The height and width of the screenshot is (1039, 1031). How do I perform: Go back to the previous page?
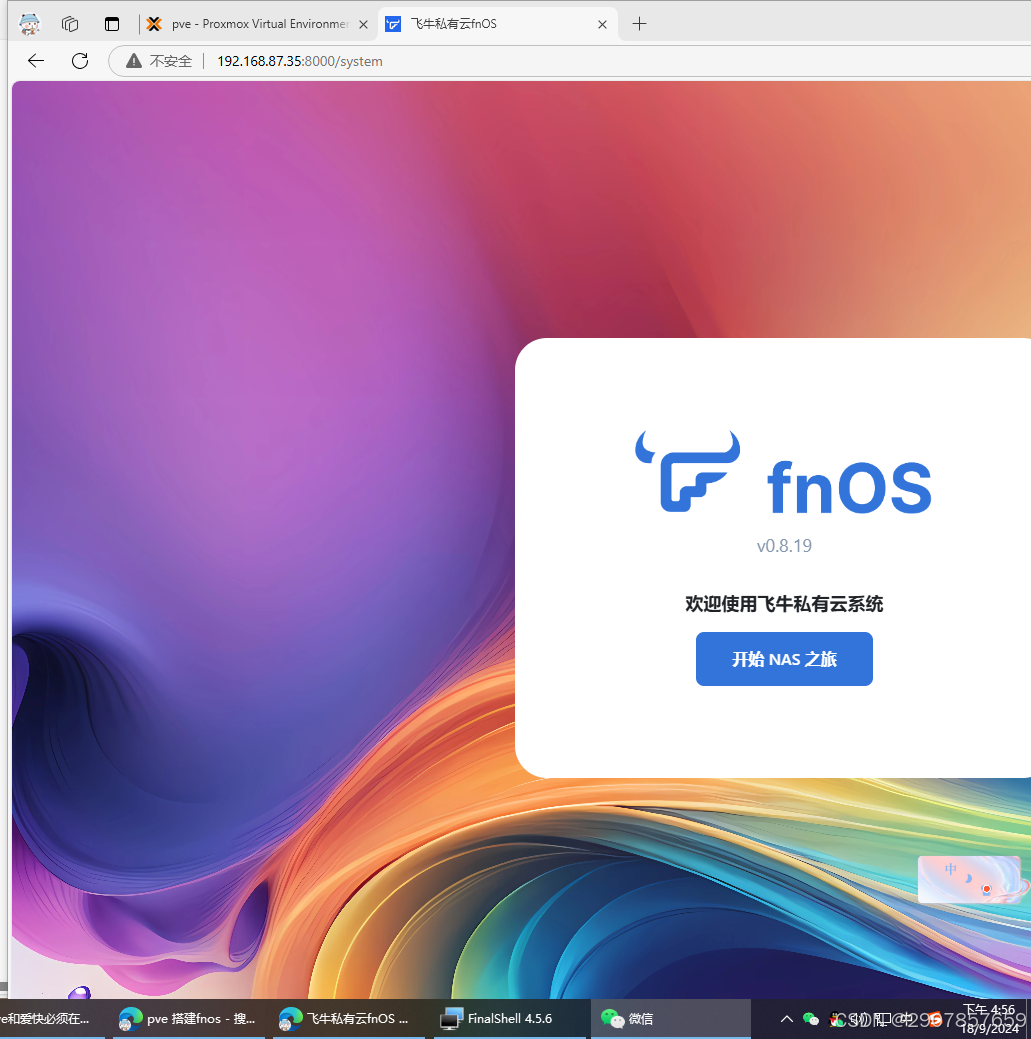point(36,61)
